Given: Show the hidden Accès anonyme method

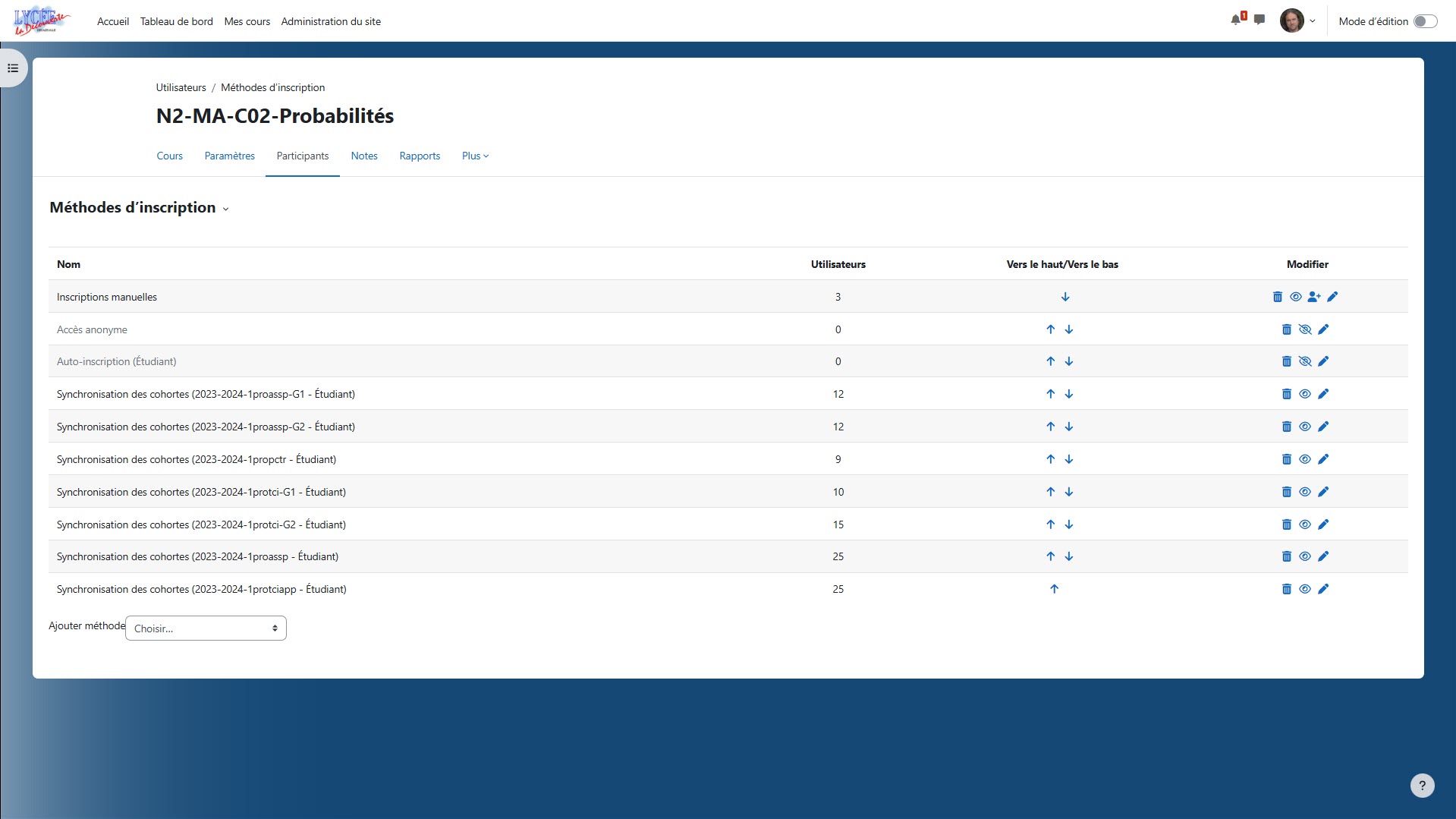Looking at the screenshot, I should pos(1305,329).
